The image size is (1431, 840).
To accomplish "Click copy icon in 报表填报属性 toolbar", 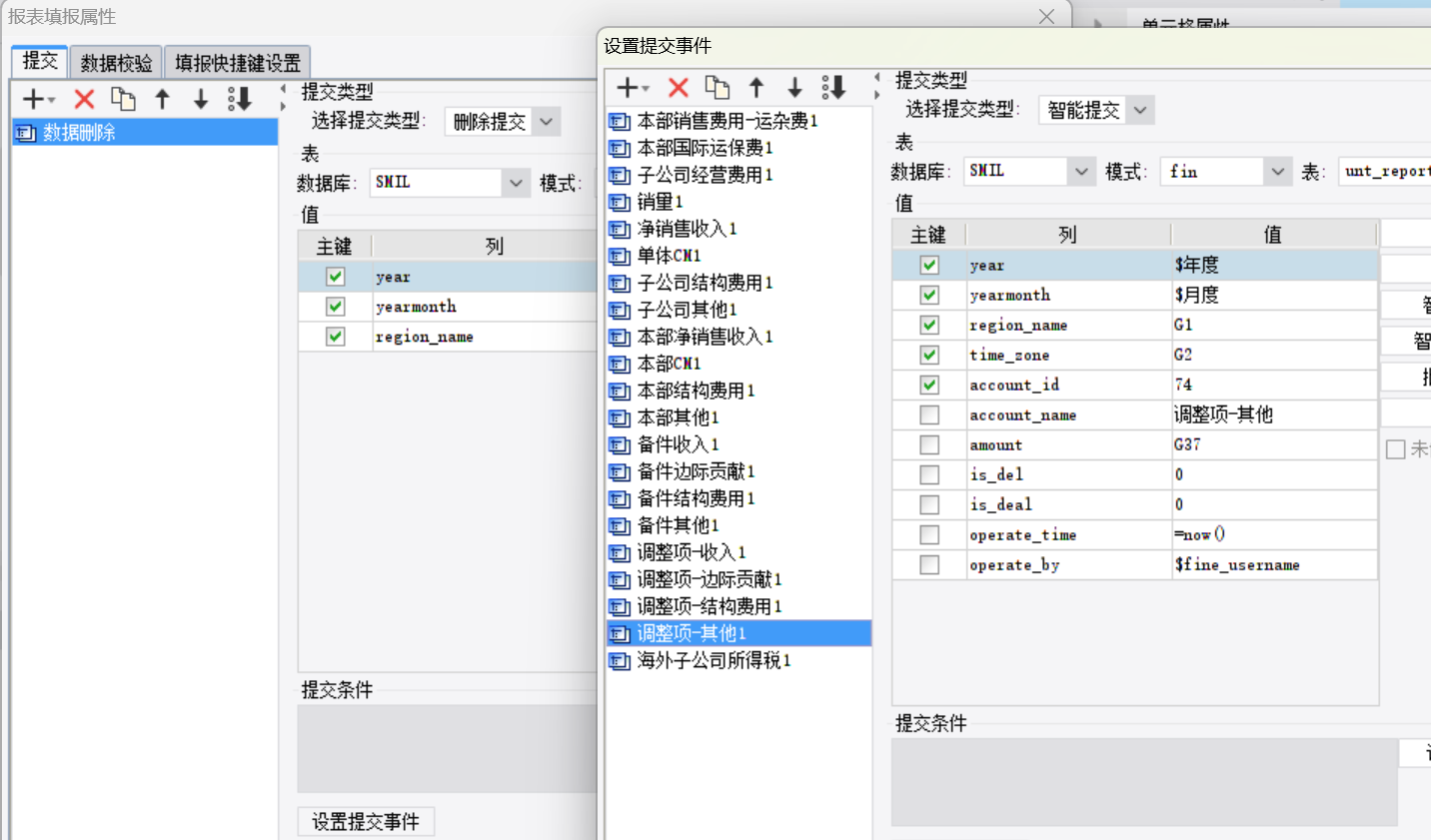I will (123, 99).
